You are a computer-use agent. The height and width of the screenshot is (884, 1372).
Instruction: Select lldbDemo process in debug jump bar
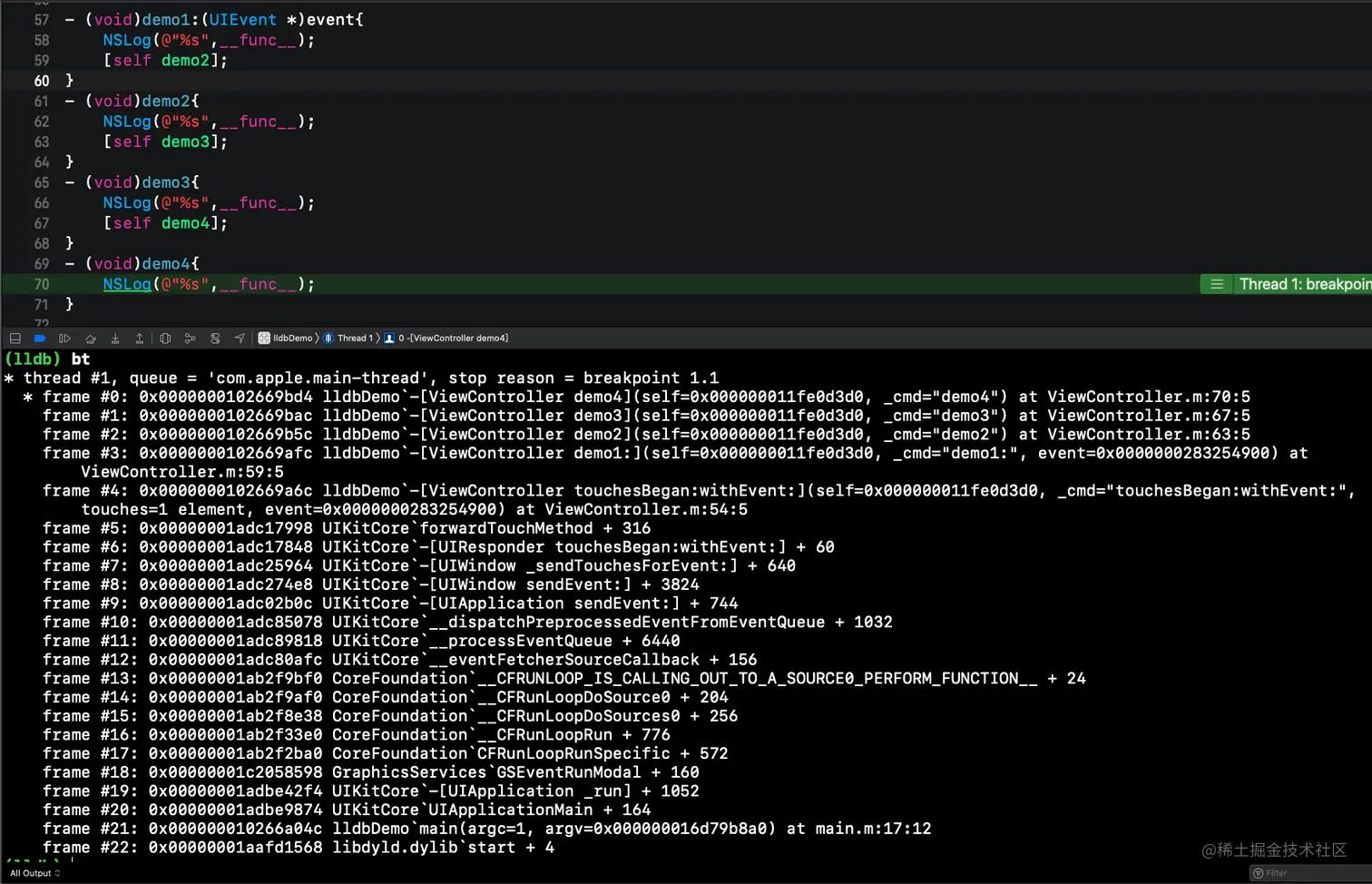(x=285, y=339)
